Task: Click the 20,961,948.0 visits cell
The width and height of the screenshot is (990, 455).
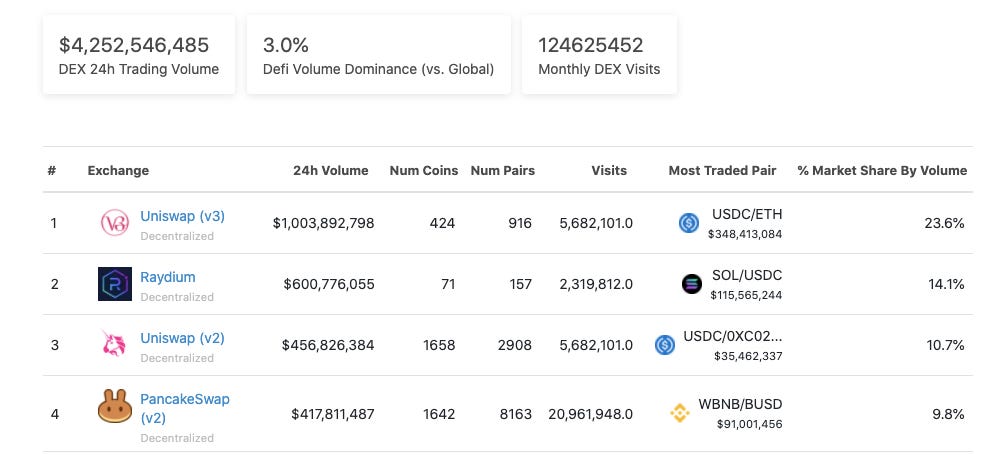Action: 591,414
